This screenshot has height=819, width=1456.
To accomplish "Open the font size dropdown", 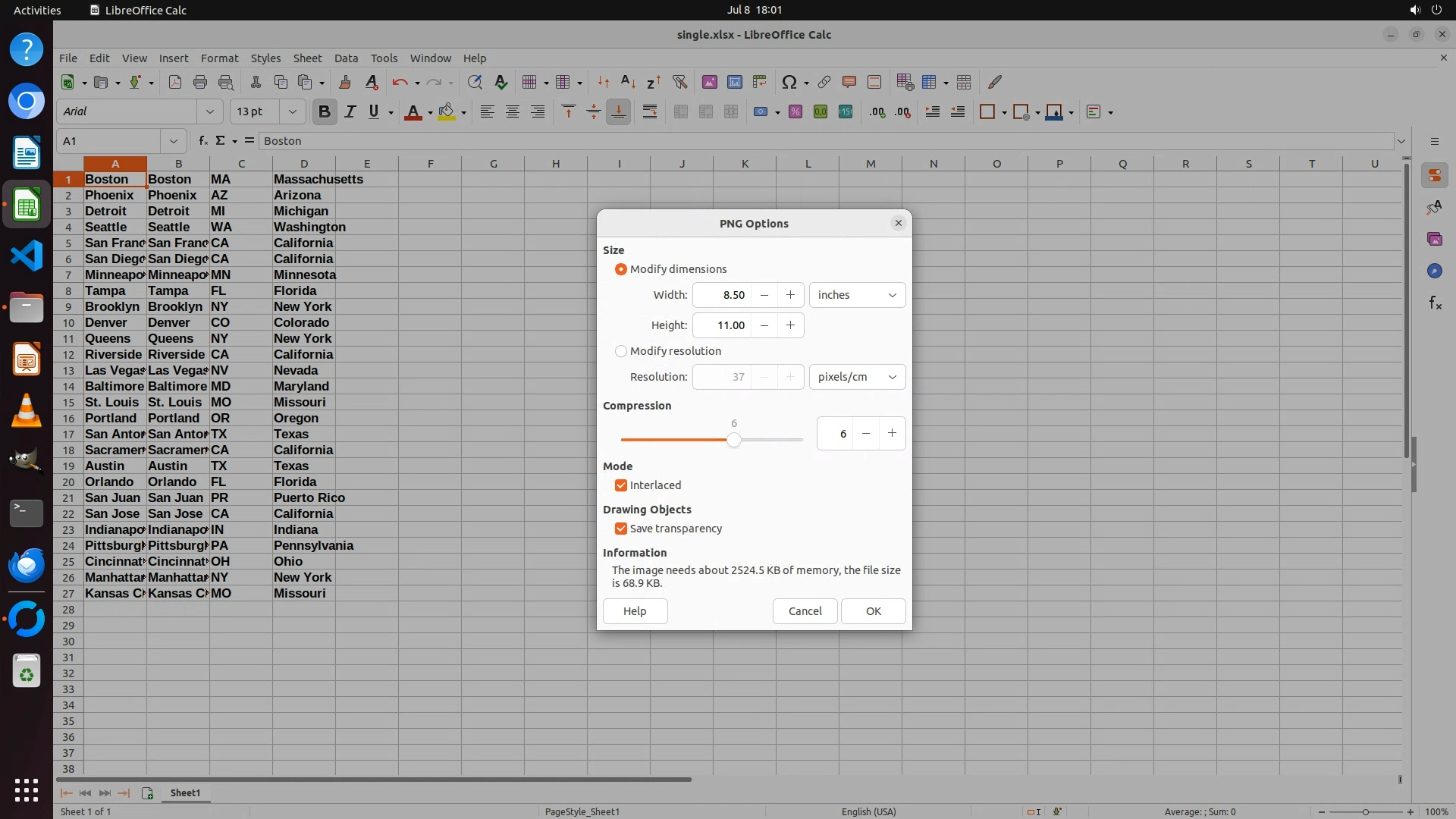I will (x=292, y=111).
